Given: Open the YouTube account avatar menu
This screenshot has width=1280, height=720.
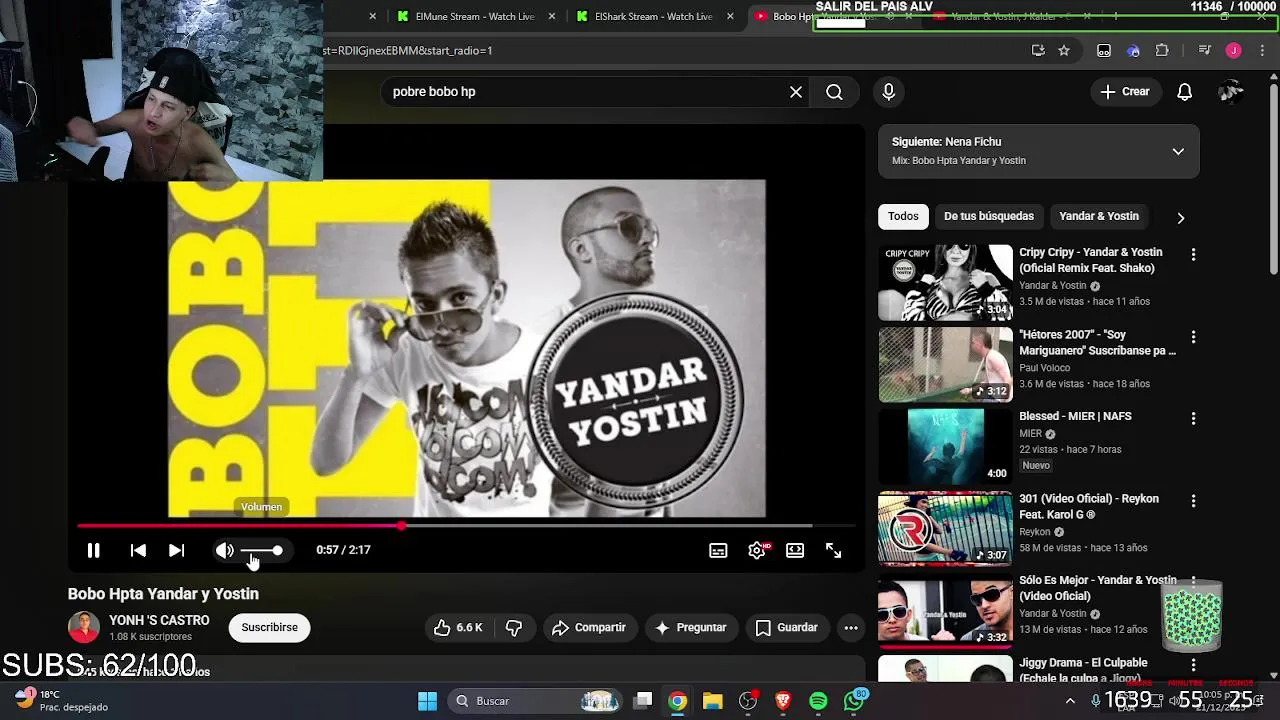Looking at the screenshot, I should tap(1231, 92).
